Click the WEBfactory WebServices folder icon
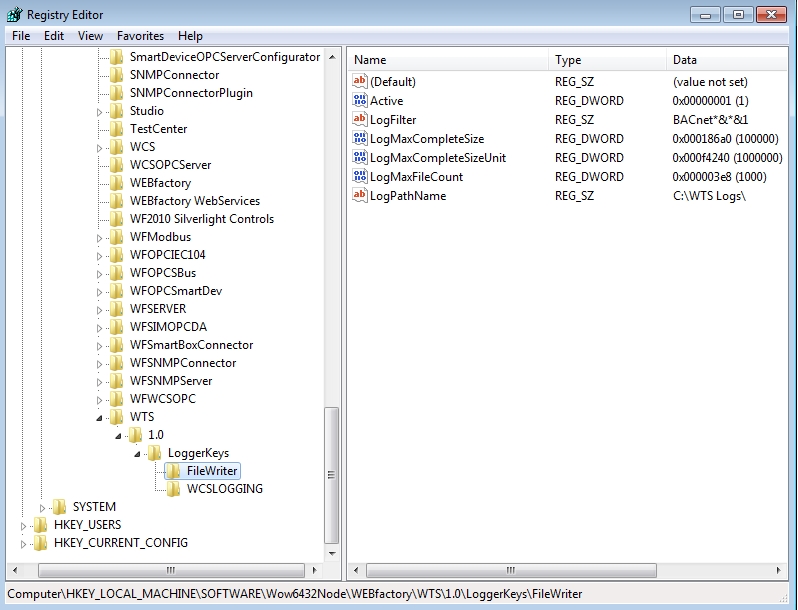 [x=117, y=201]
